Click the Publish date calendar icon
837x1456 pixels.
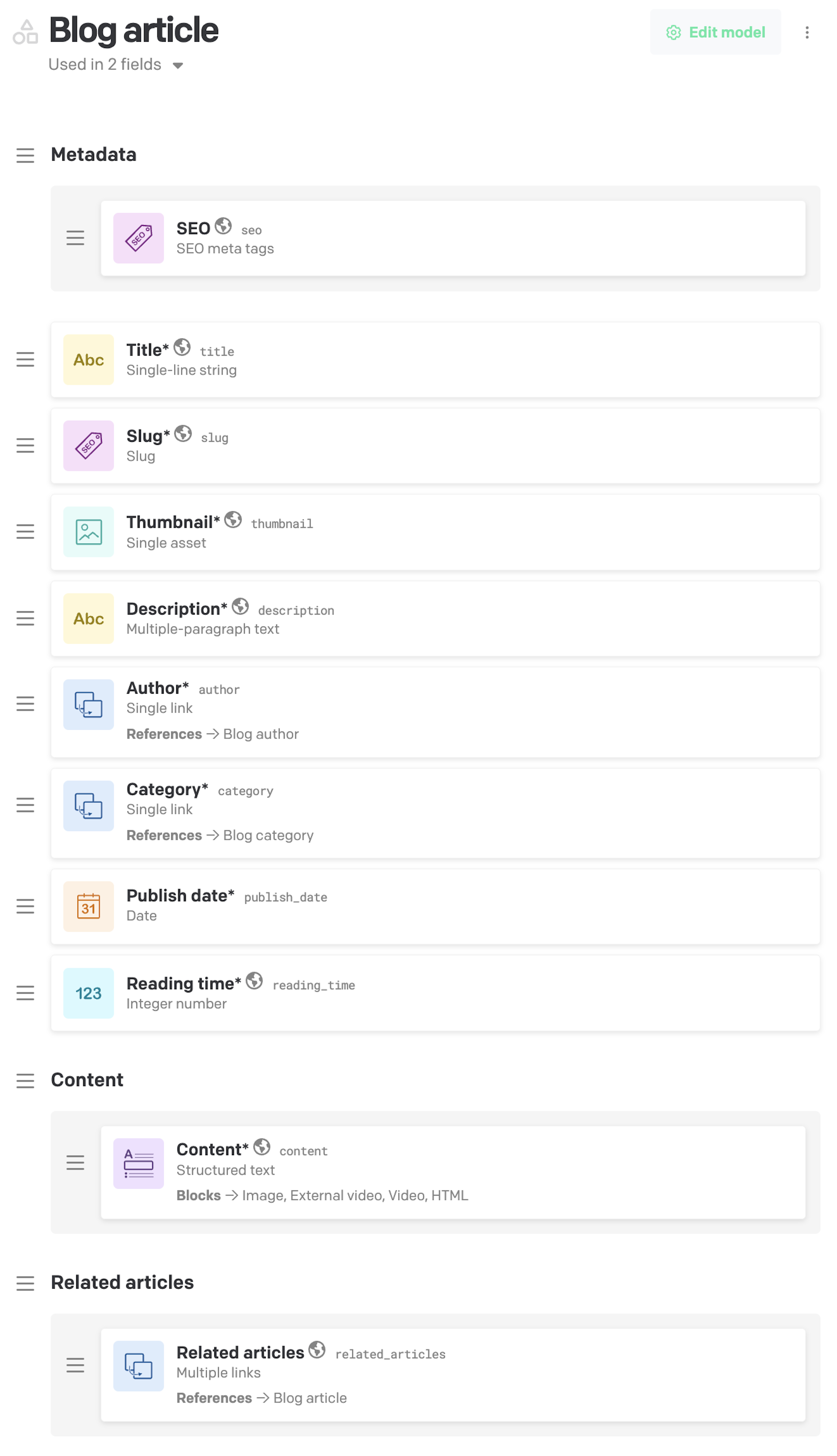coord(89,907)
